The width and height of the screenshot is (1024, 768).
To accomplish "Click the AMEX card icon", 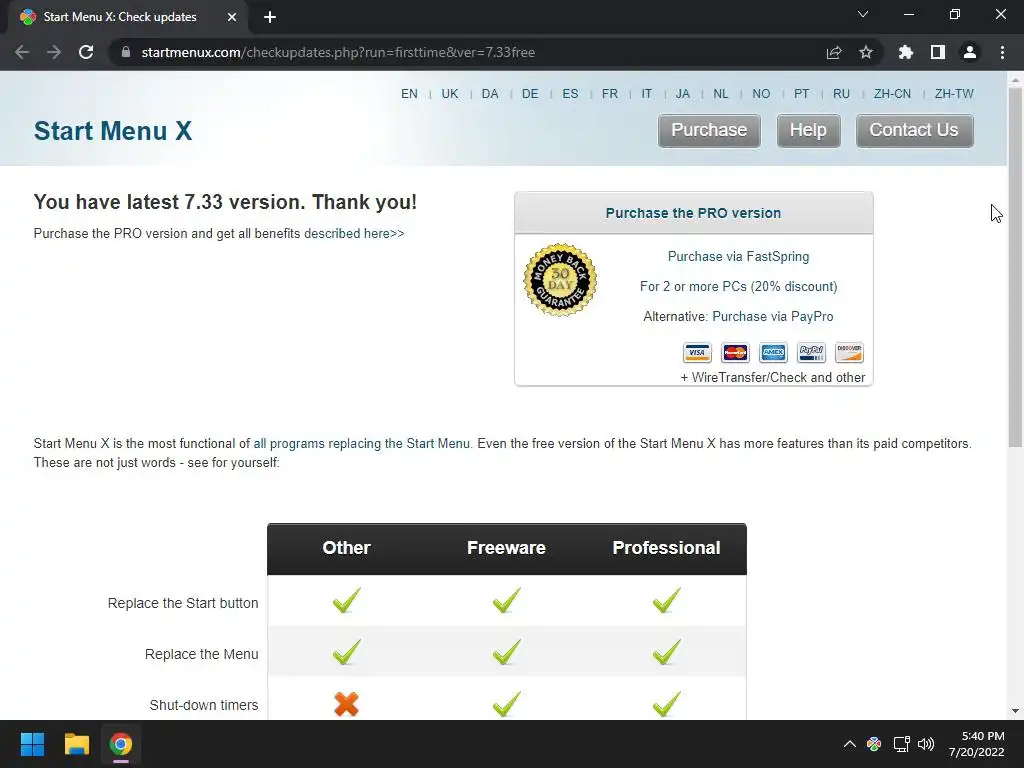I will click(x=773, y=353).
